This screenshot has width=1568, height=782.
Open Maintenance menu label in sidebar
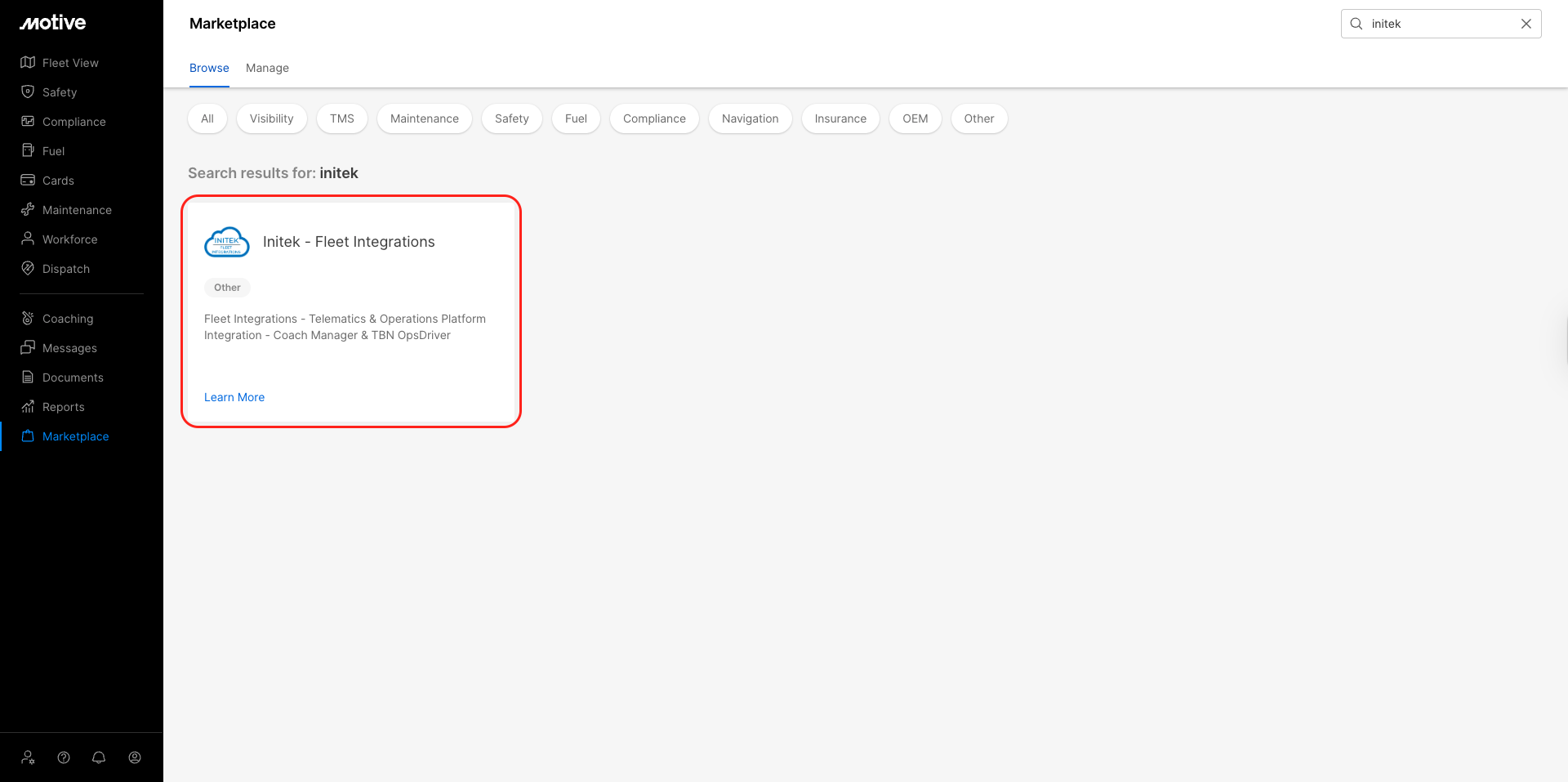(x=77, y=210)
